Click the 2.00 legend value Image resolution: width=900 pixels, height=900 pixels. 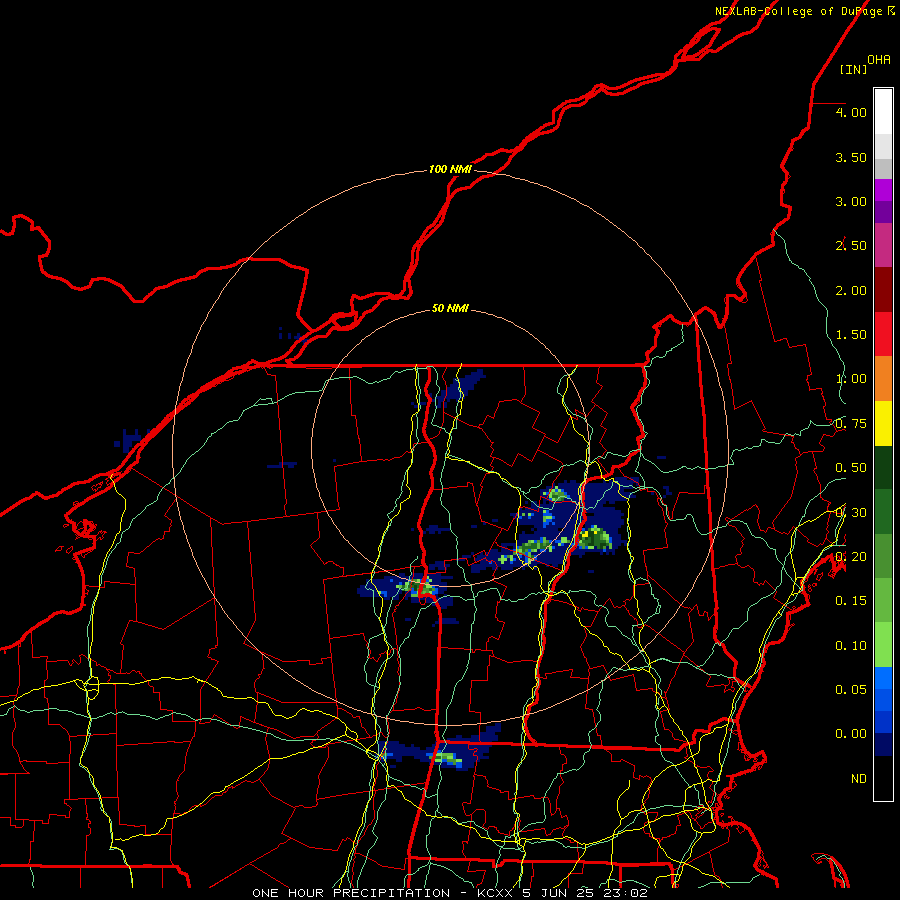click(851, 290)
